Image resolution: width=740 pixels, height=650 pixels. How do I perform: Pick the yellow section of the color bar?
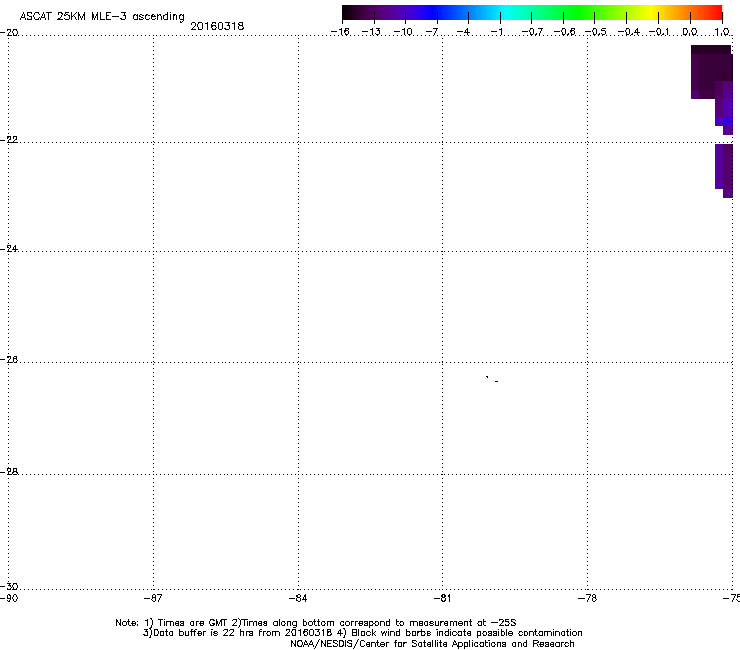(x=649, y=12)
